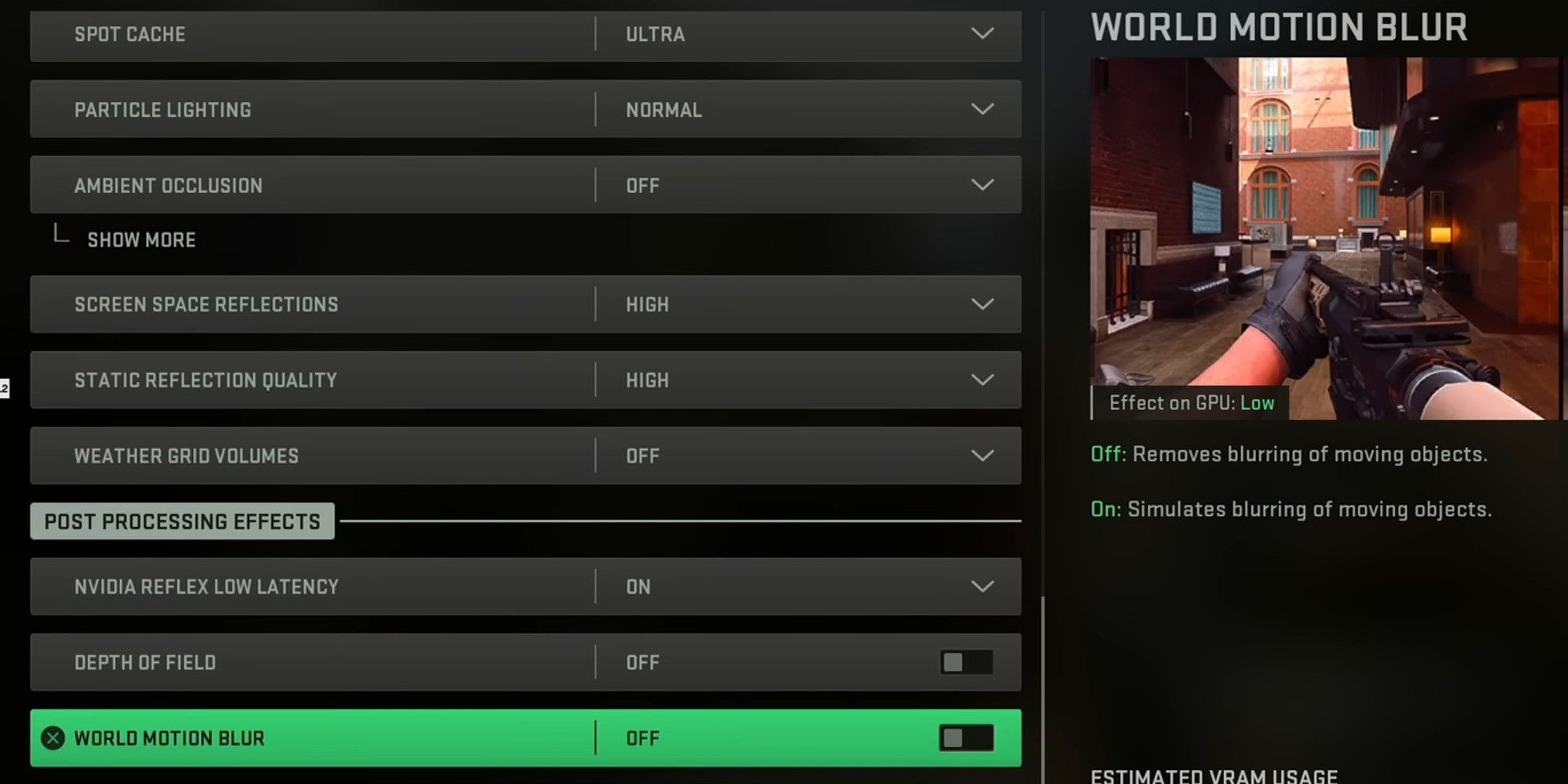Click the Spot Cache Ultra value

coord(655,34)
